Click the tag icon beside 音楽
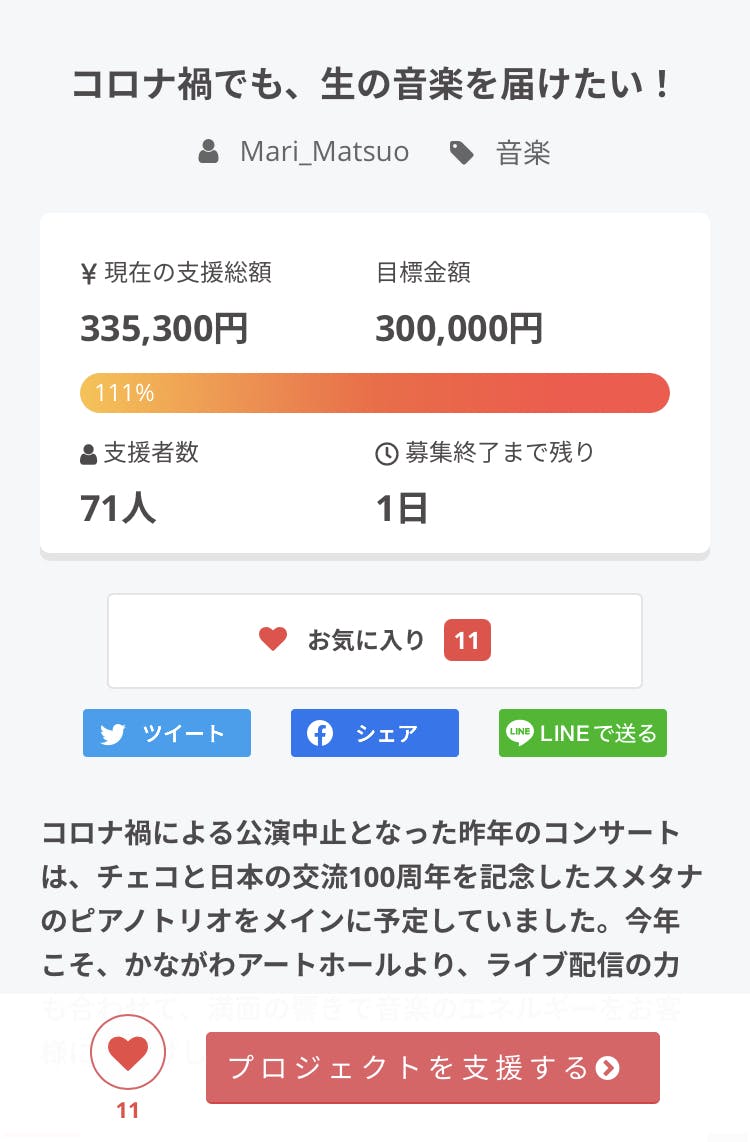The height and width of the screenshot is (1142, 750). pyautogui.click(x=461, y=153)
